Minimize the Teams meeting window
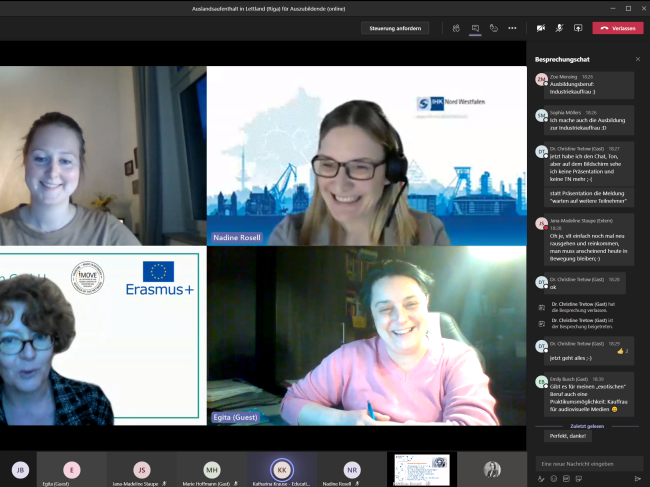Viewport: 650px width, 487px height. [613, 8]
